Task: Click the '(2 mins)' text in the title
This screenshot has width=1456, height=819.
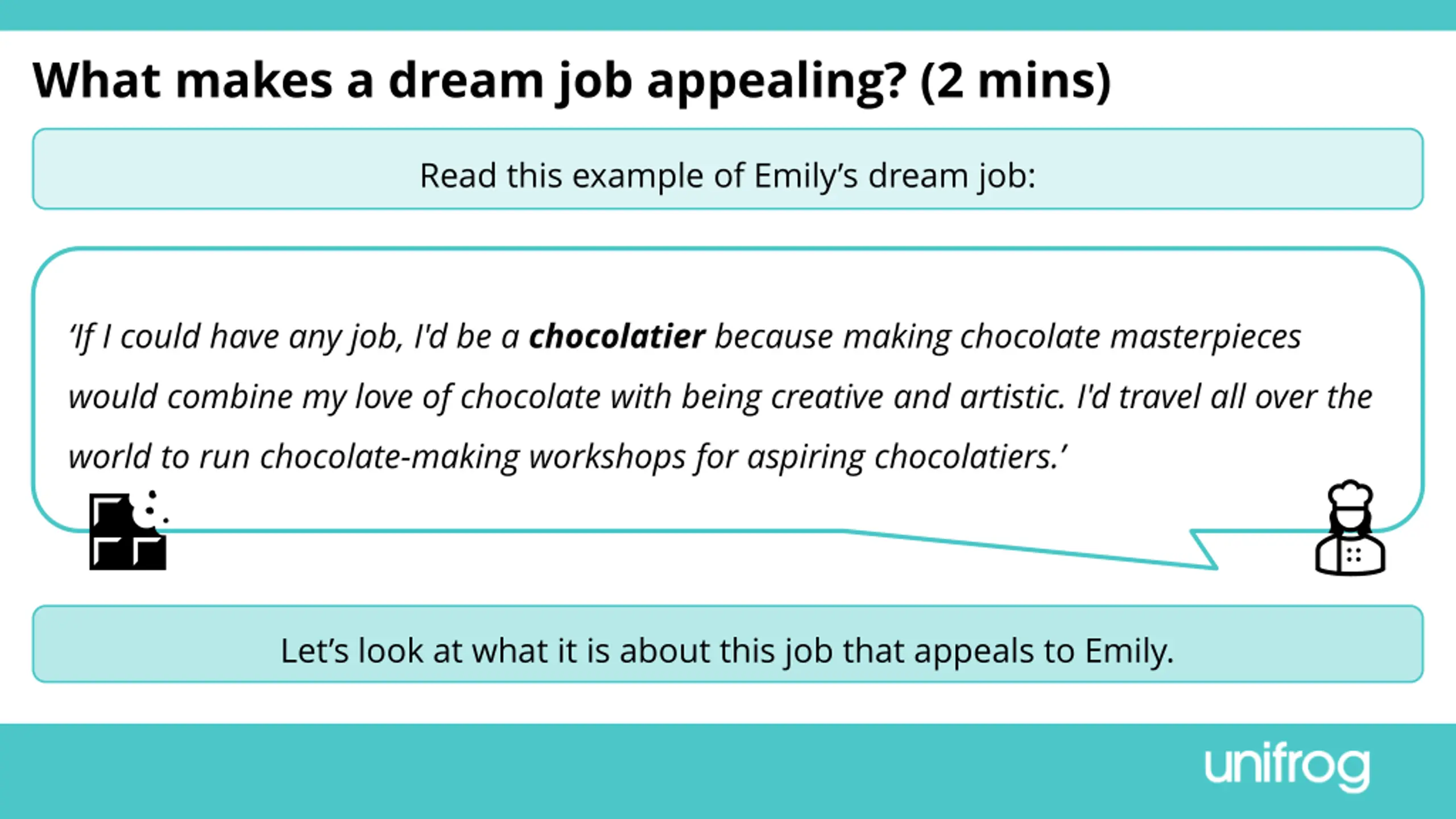Action: (1015, 81)
